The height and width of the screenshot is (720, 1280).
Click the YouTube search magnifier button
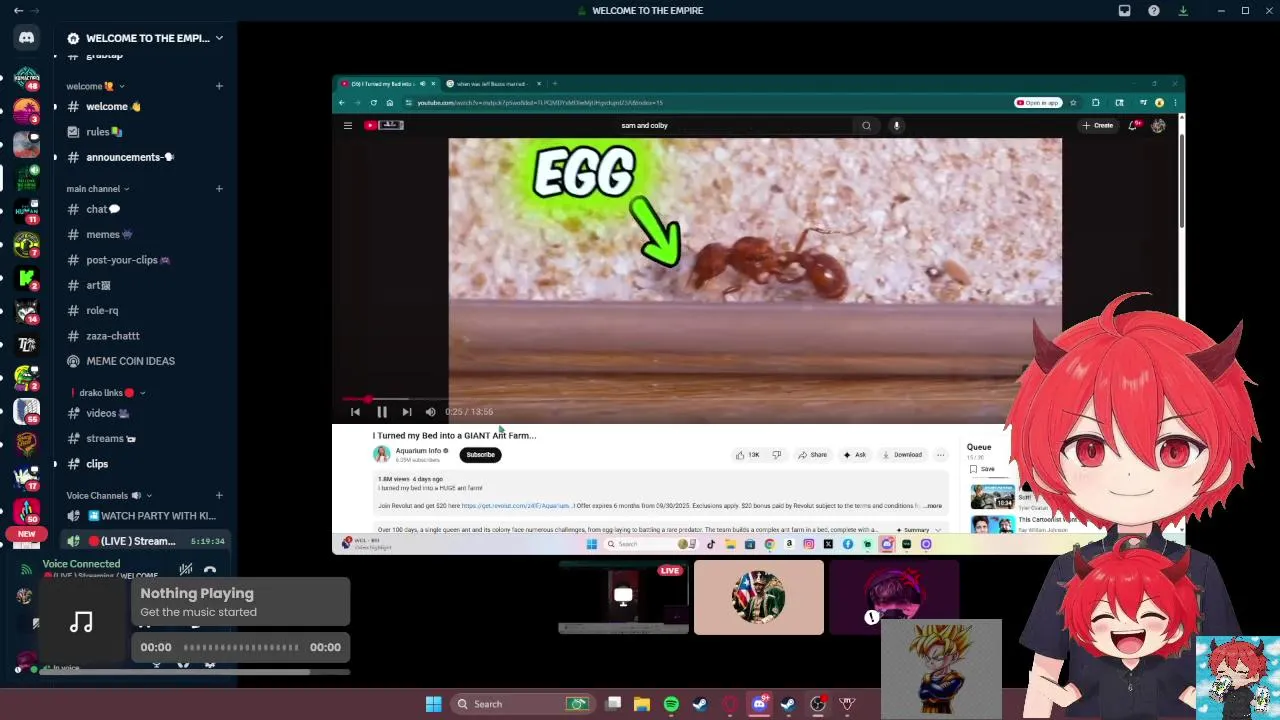tap(866, 125)
